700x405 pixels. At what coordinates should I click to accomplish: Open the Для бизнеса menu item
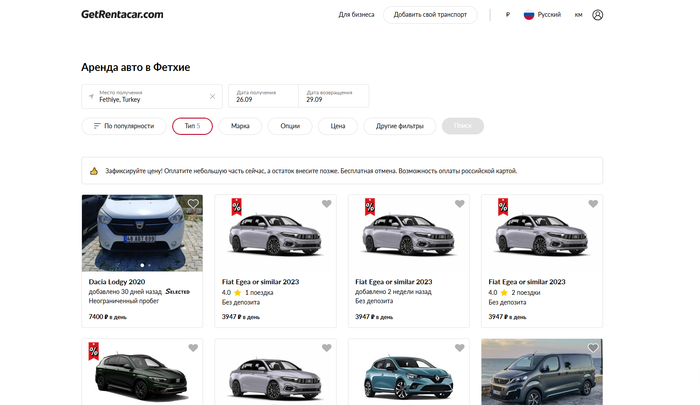click(x=356, y=15)
